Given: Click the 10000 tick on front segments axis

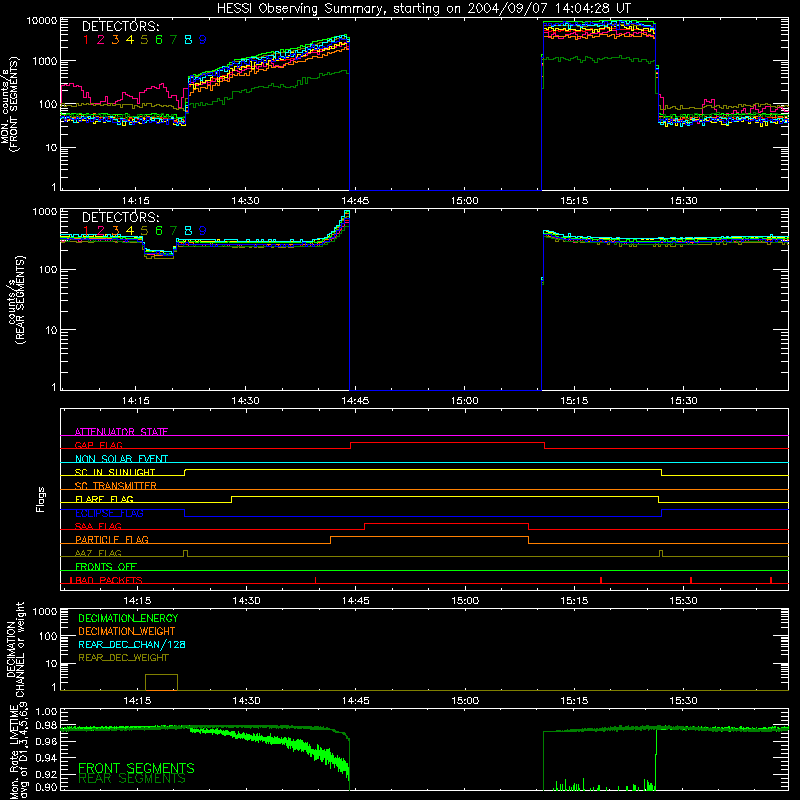Looking at the screenshot, I should pos(42,21).
